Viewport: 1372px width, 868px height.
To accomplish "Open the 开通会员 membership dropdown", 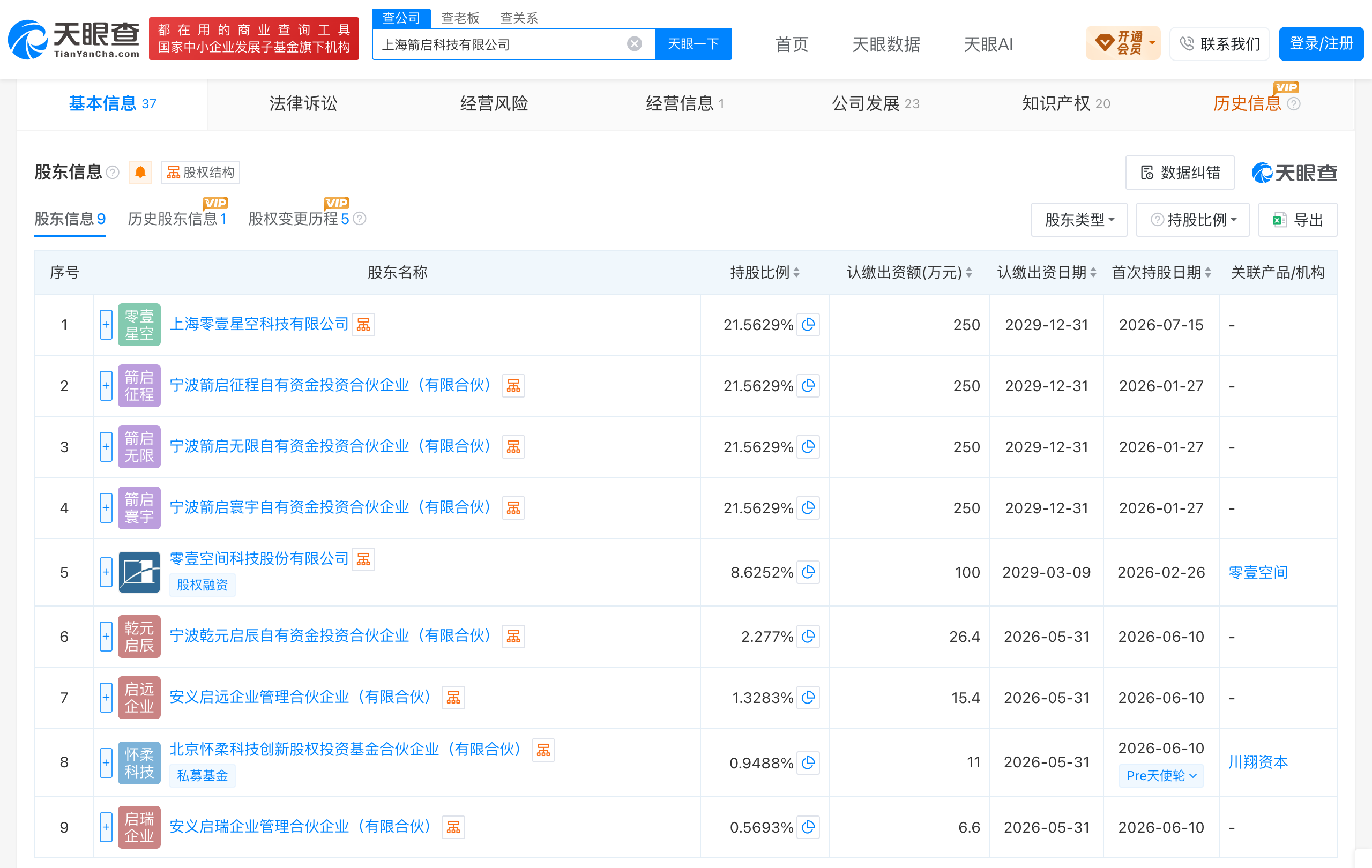I will point(1122,43).
